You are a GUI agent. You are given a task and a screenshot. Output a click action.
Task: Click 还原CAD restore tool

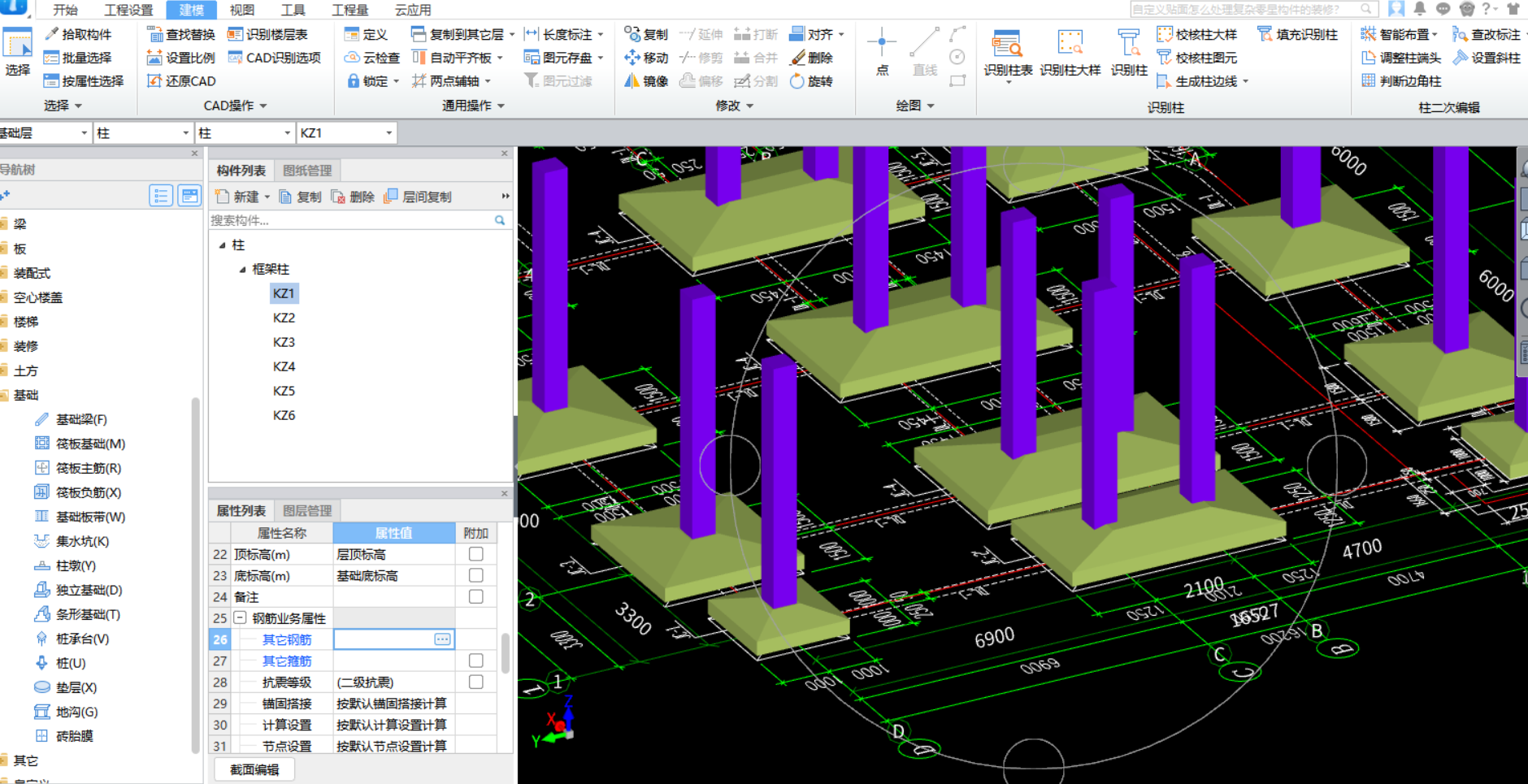pyautogui.click(x=181, y=81)
